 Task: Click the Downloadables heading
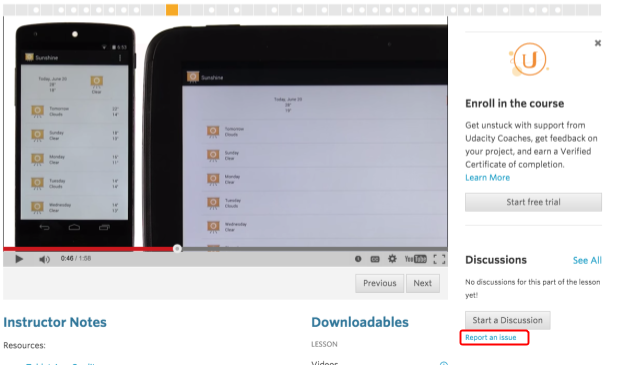[x=360, y=322]
